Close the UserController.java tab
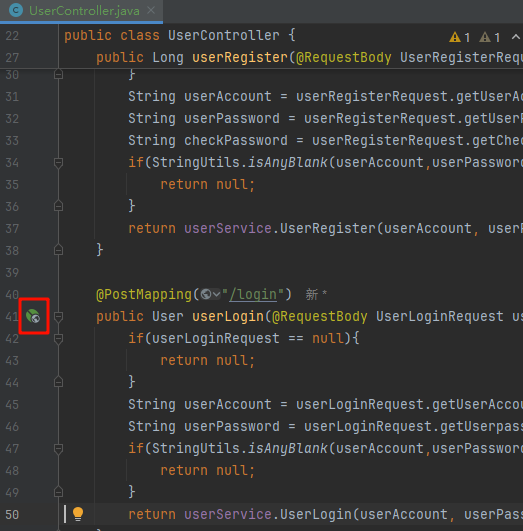The height and width of the screenshot is (531, 523). coord(151,10)
